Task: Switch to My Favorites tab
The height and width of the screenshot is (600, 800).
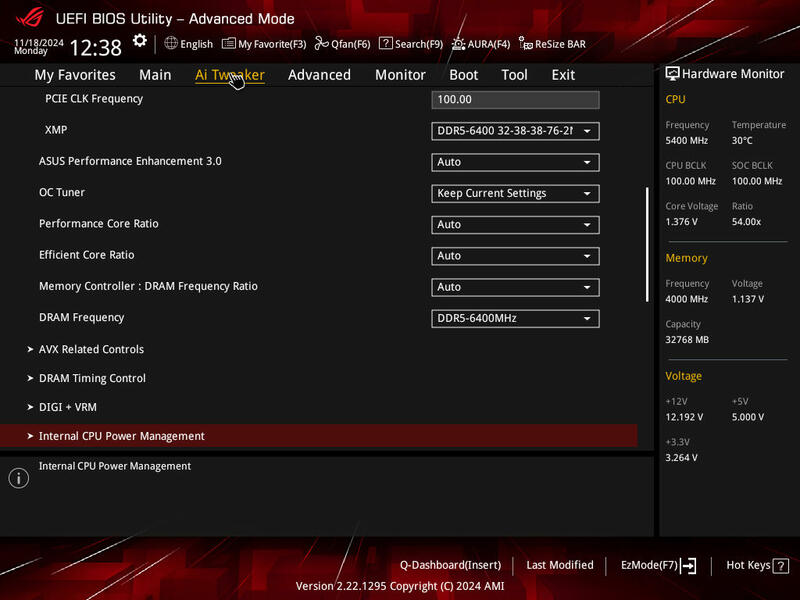Action: tap(75, 75)
